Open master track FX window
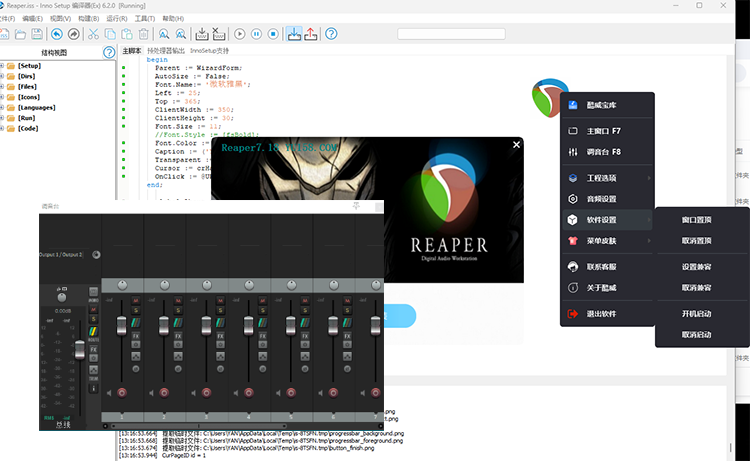 [94, 350]
